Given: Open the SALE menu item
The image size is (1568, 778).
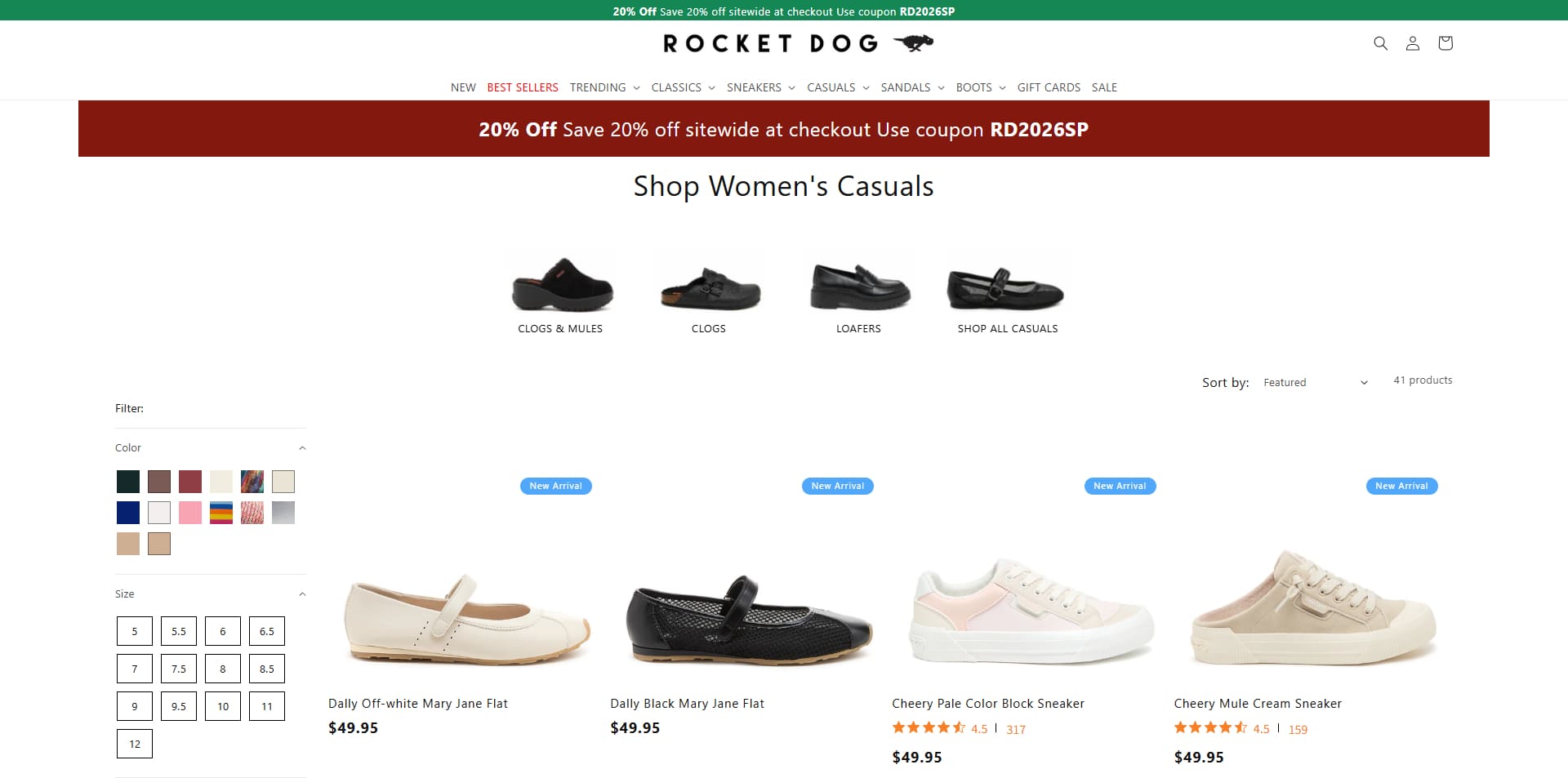Looking at the screenshot, I should pyautogui.click(x=1104, y=87).
